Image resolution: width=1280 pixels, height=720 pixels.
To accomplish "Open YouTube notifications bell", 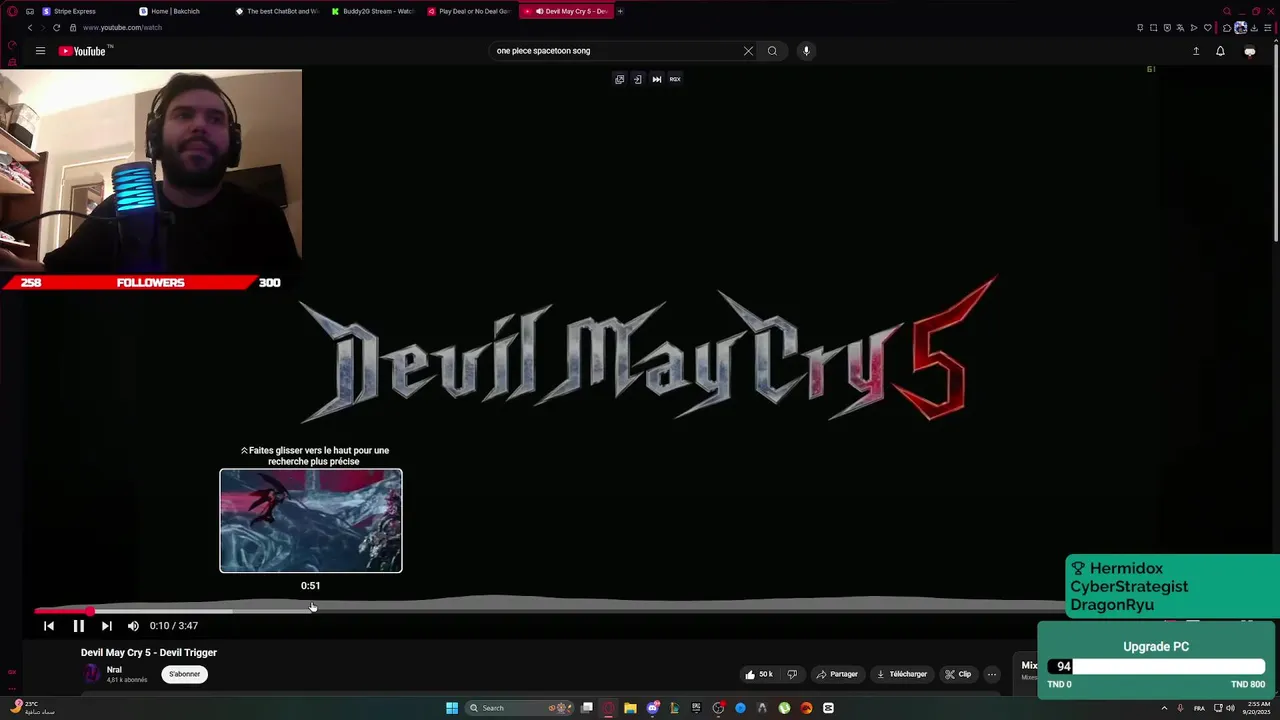I will pyautogui.click(x=1220, y=51).
